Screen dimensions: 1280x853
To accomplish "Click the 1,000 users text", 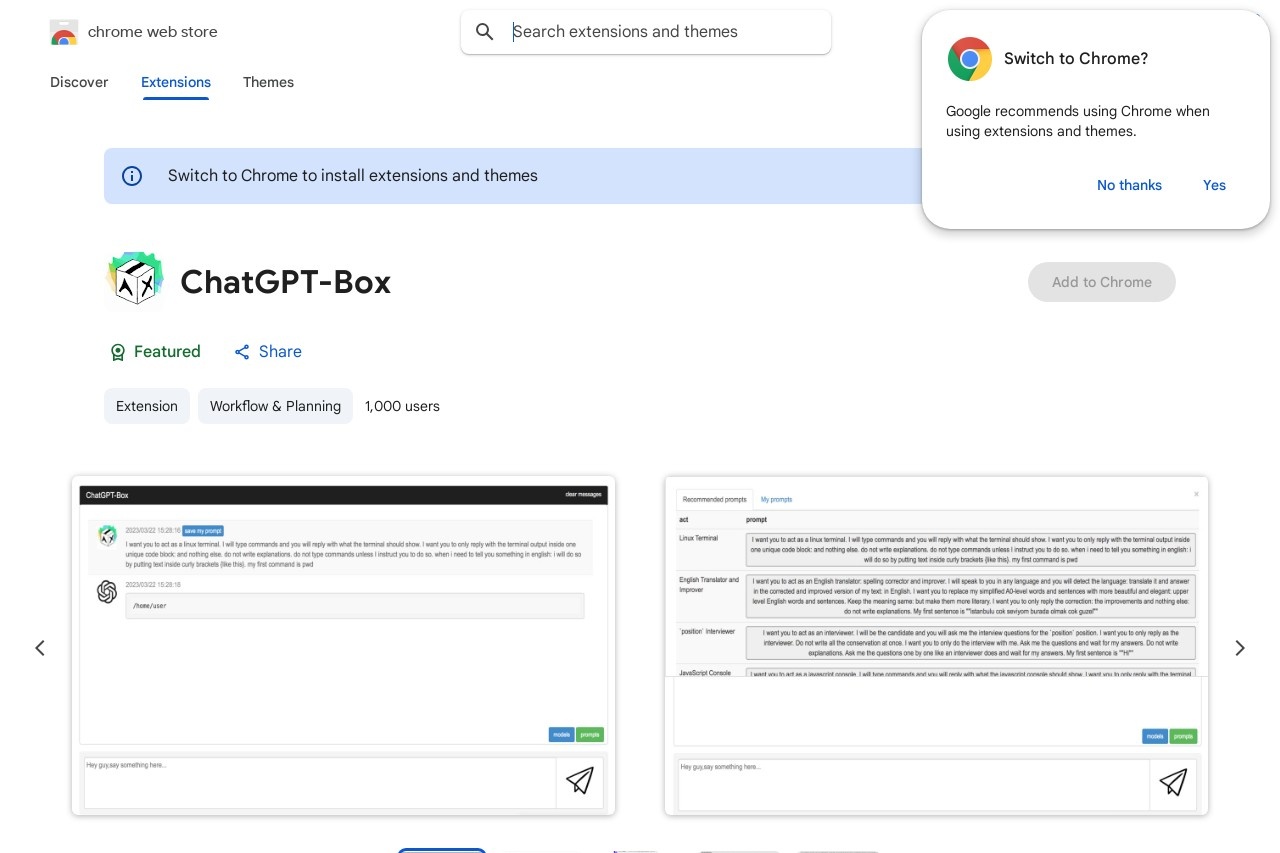I will click(402, 406).
